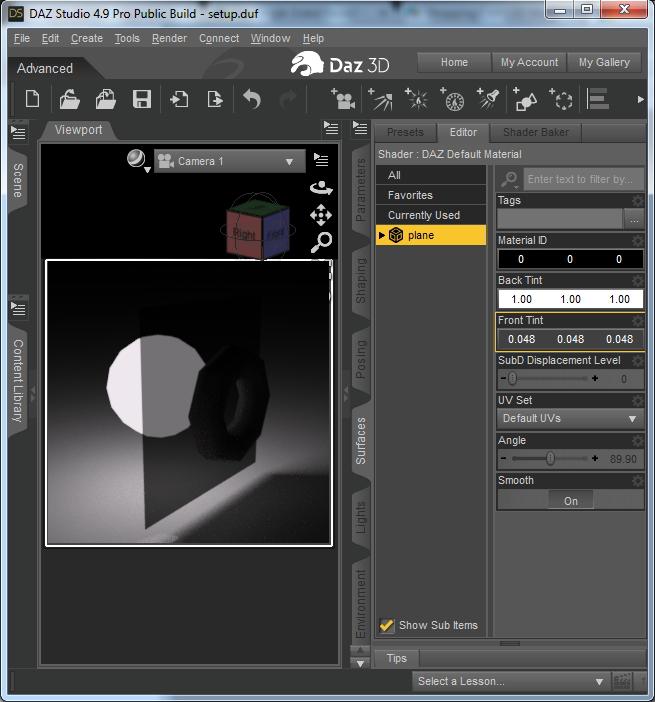Select the Favorites filter category
Screen dimensions: 655x702
pos(431,195)
